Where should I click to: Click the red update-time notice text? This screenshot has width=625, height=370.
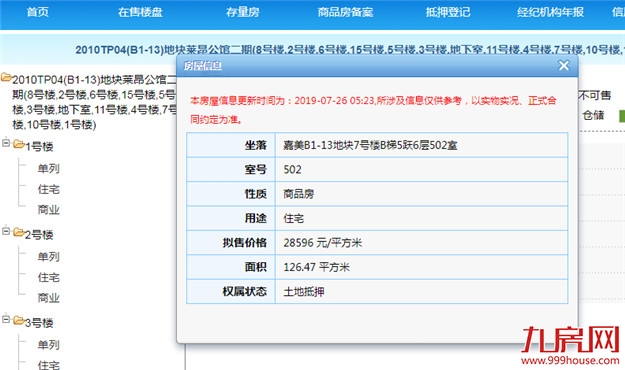click(373, 110)
